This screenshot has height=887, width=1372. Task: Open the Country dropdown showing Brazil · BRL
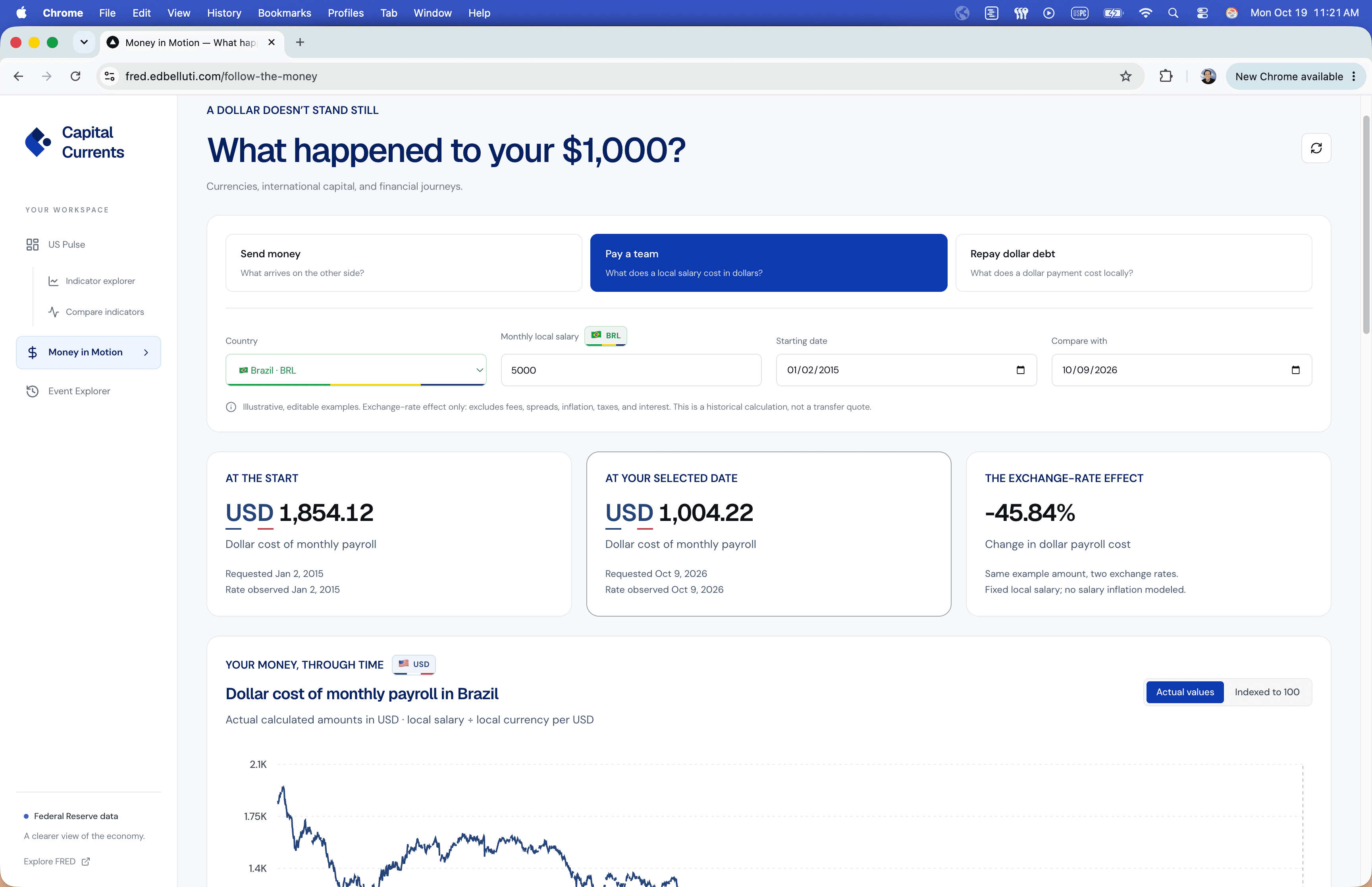coord(356,370)
